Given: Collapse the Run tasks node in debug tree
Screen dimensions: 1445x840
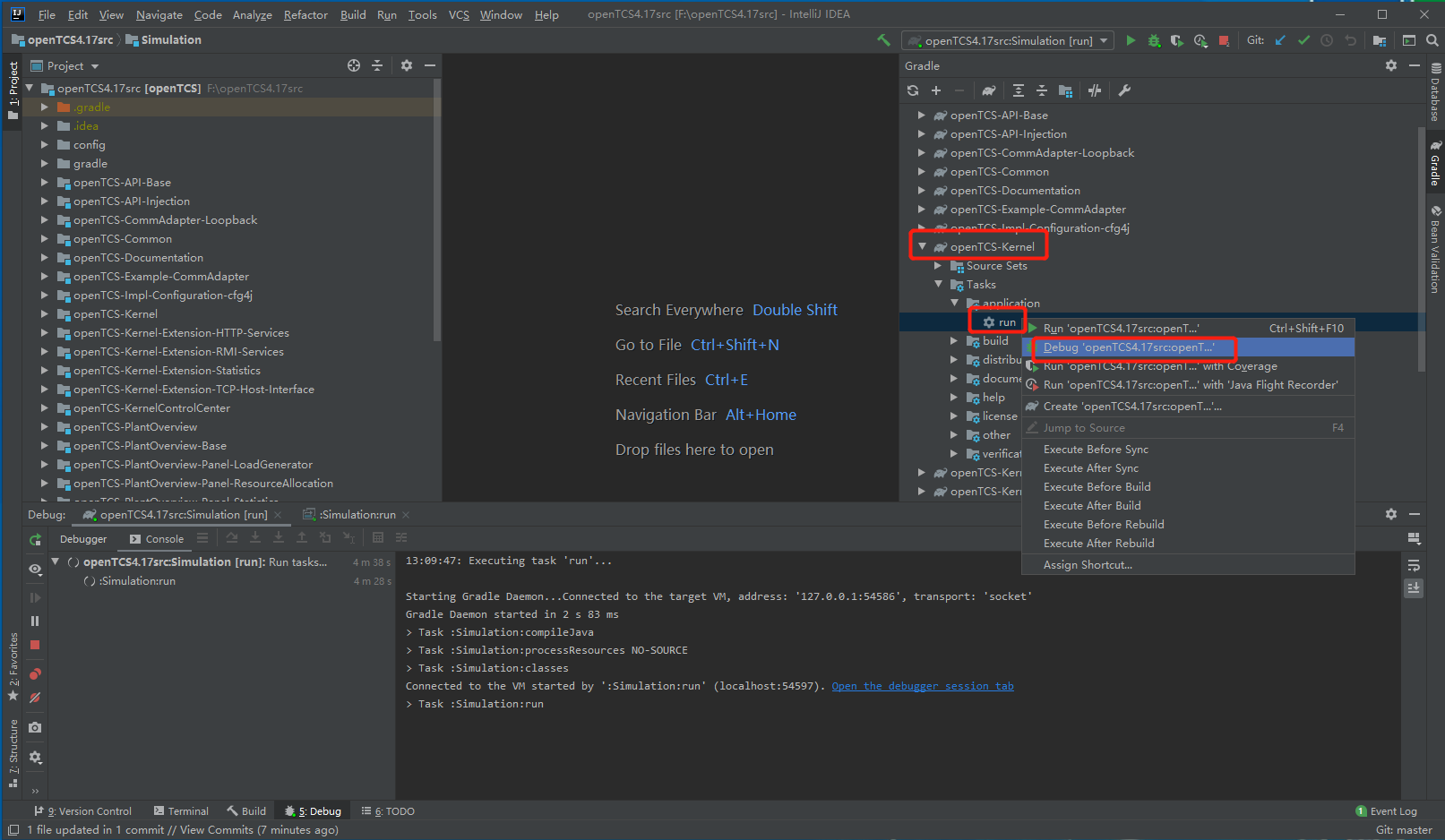Looking at the screenshot, I should pyautogui.click(x=56, y=561).
